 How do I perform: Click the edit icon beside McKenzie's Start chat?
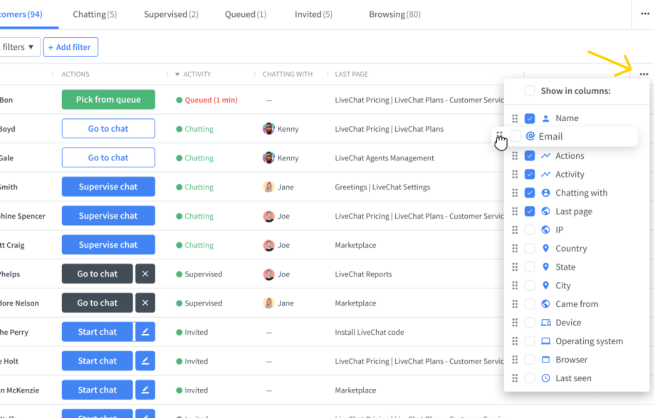tap(145, 390)
